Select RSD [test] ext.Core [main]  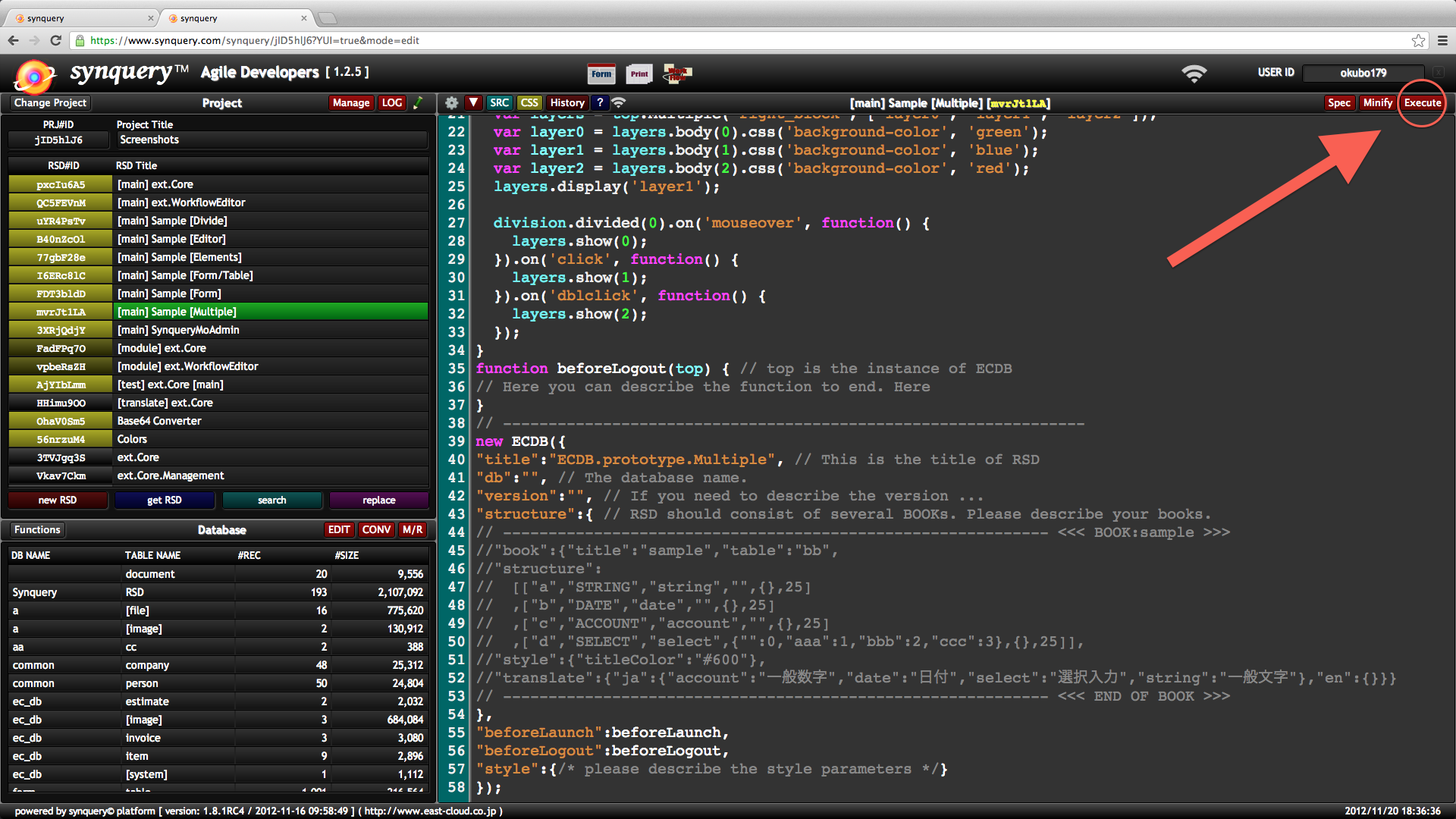pyautogui.click(x=271, y=384)
